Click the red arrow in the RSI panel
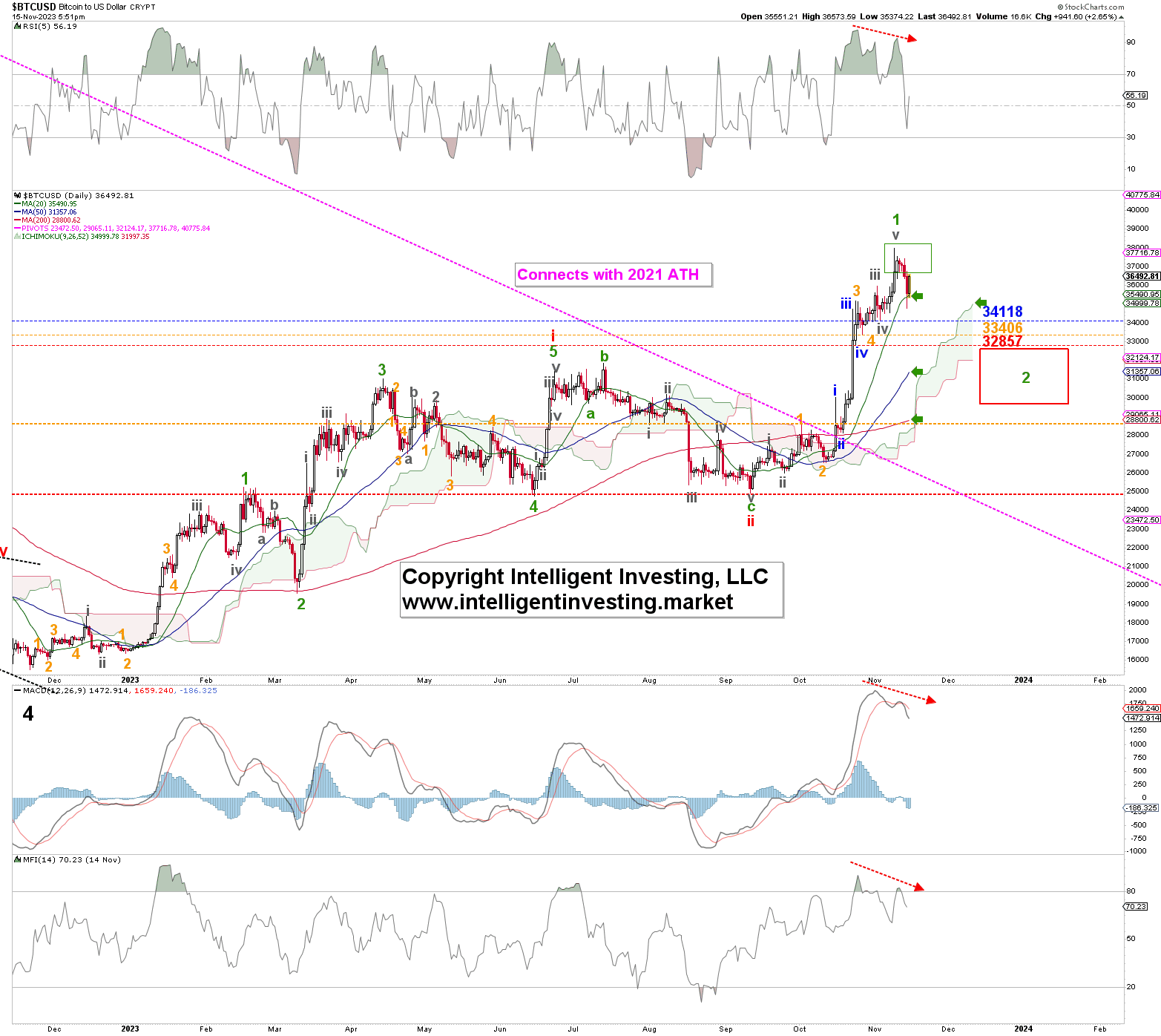 pyautogui.click(x=884, y=33)
